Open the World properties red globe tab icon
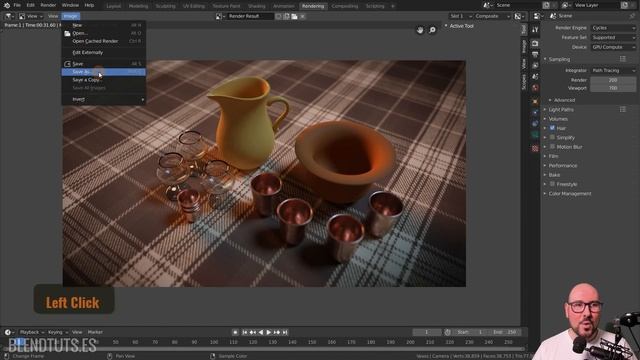 point(535,87)
